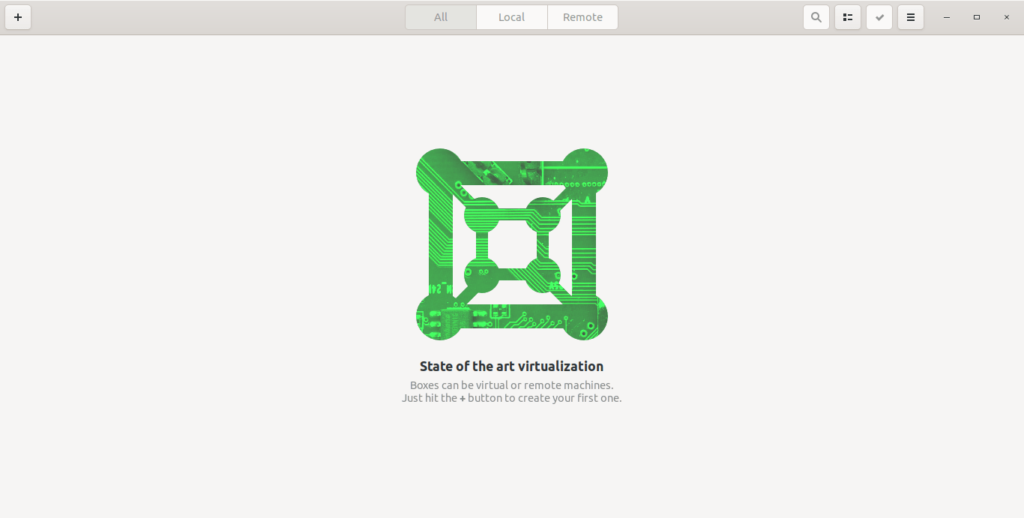Viewport: 1024px width, 518px height.
Task: Minimize the Boxes window
Action: [x=946, y=17]
